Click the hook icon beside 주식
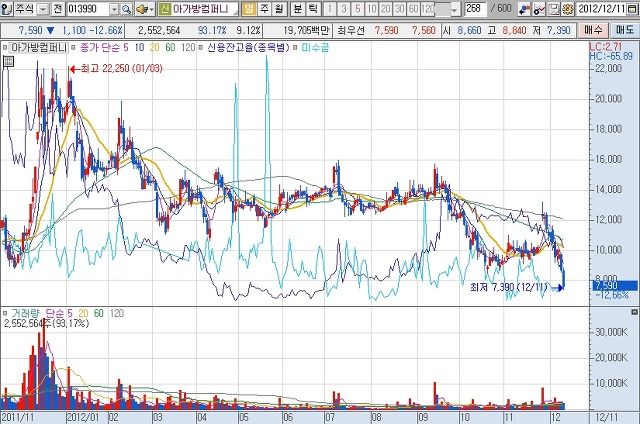 6,8
